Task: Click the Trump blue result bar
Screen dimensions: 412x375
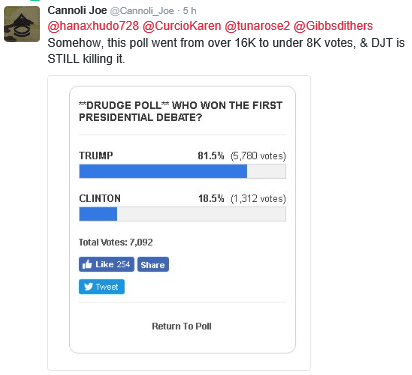Action: (163, 171)
